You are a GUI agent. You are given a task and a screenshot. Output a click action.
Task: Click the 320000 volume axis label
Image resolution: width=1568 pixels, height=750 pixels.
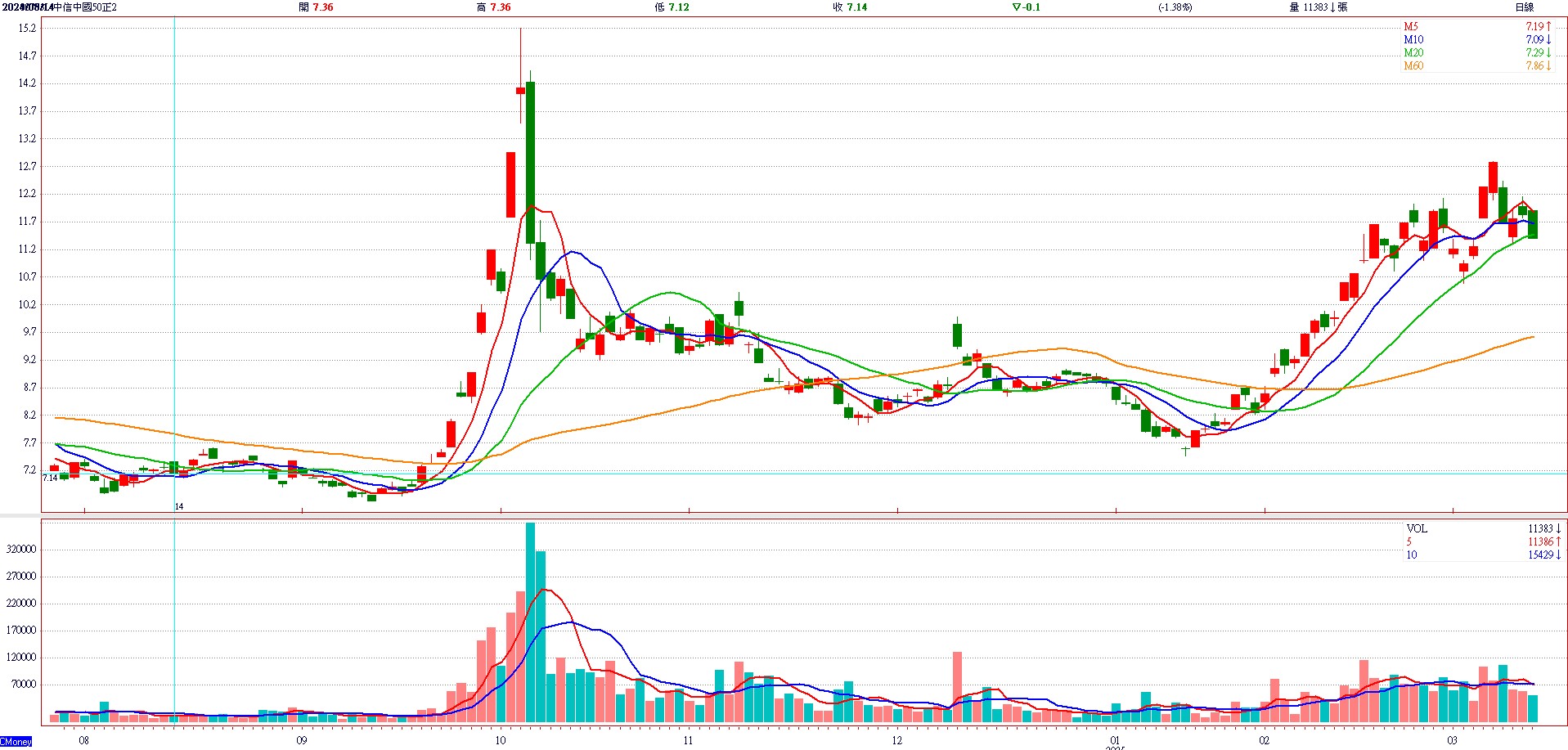[x=20, y=550]
